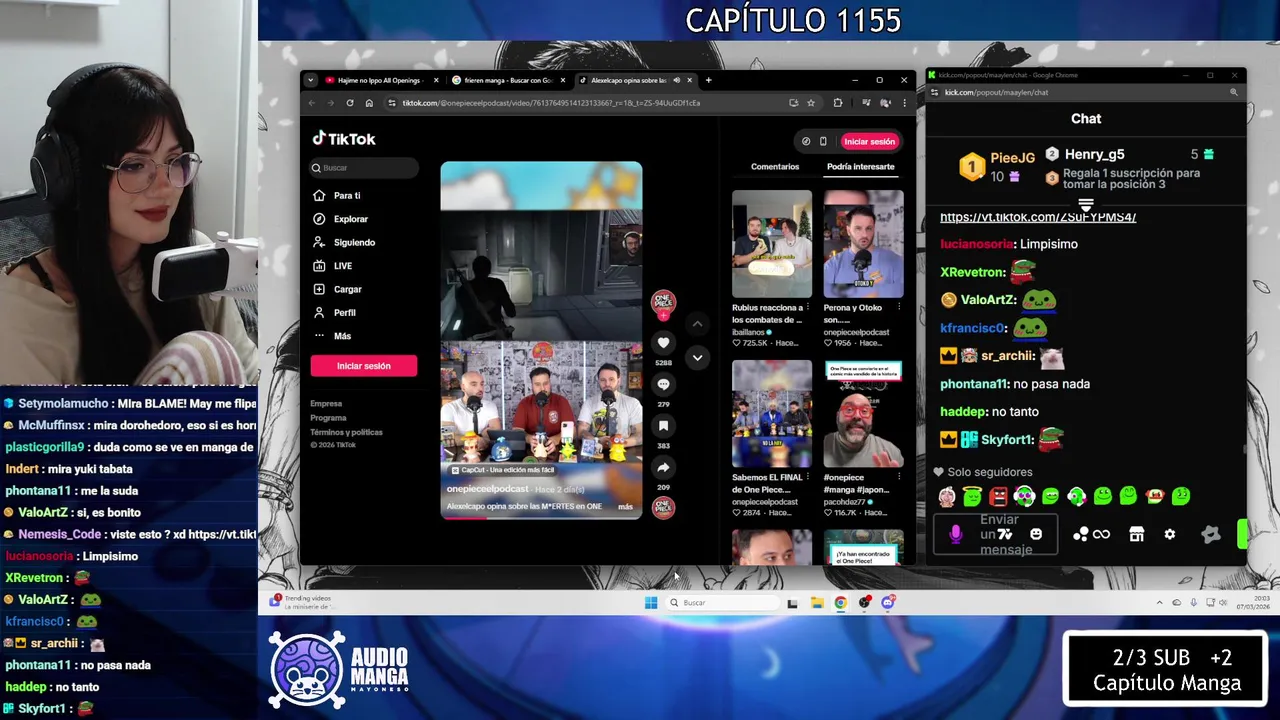Open onepieceelpodcast username on video
The height and width of the screenshot is (720, 1280).
click(x=487, y=489)
